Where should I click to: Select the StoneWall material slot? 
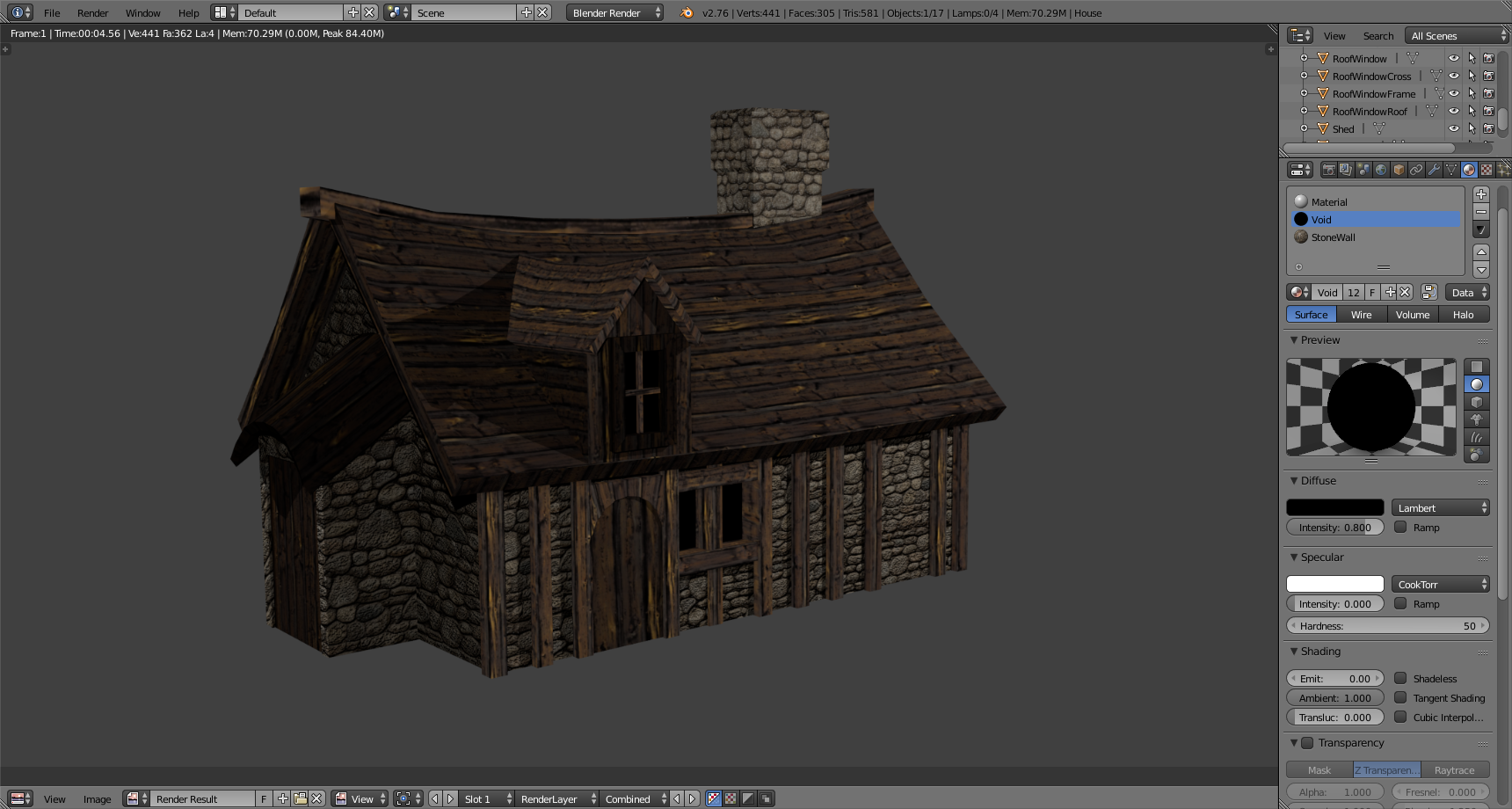click(x=1374, y=237)
